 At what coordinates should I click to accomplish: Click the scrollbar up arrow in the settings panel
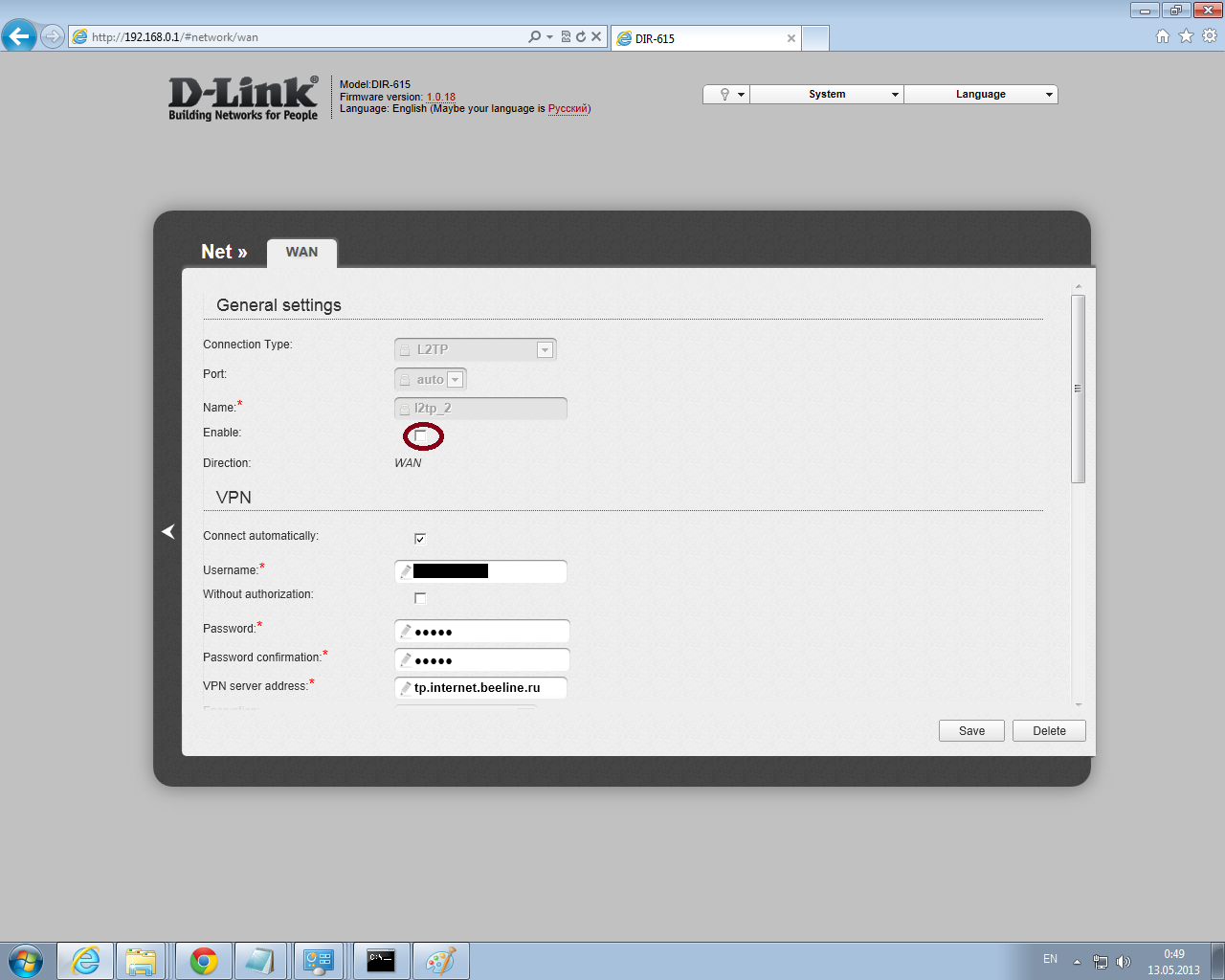[1078, 287]
